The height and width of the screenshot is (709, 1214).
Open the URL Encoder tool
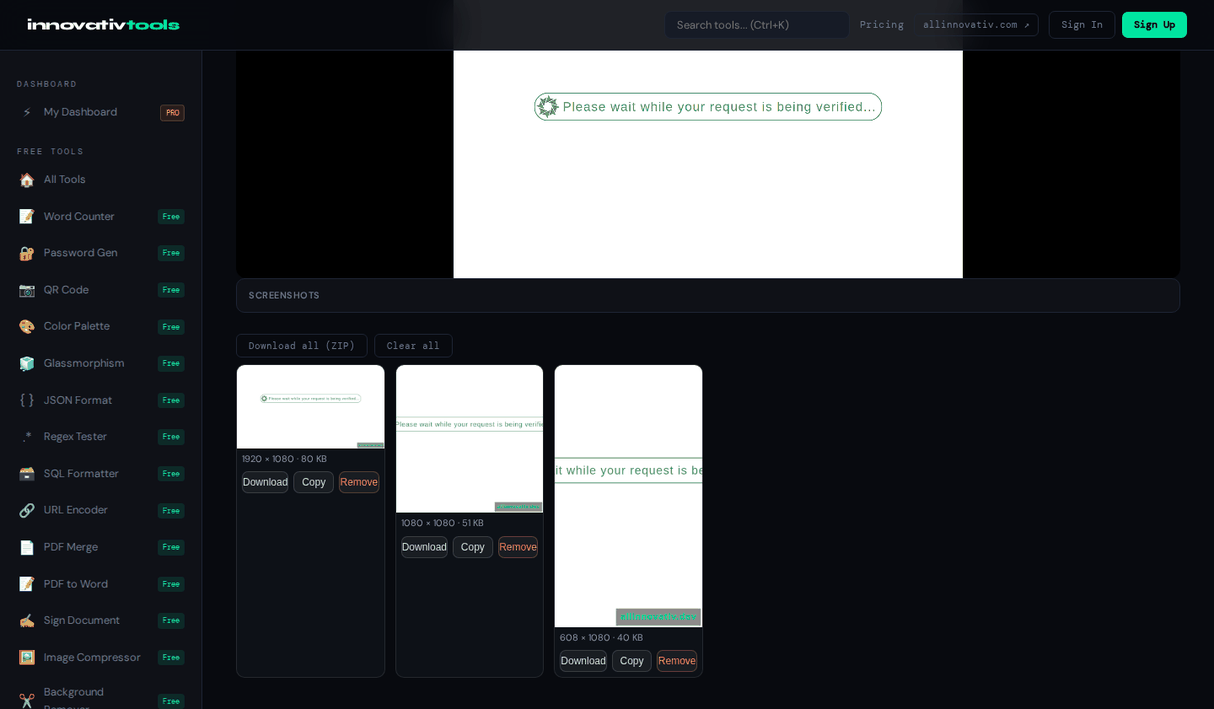click(x=101, y=511)
